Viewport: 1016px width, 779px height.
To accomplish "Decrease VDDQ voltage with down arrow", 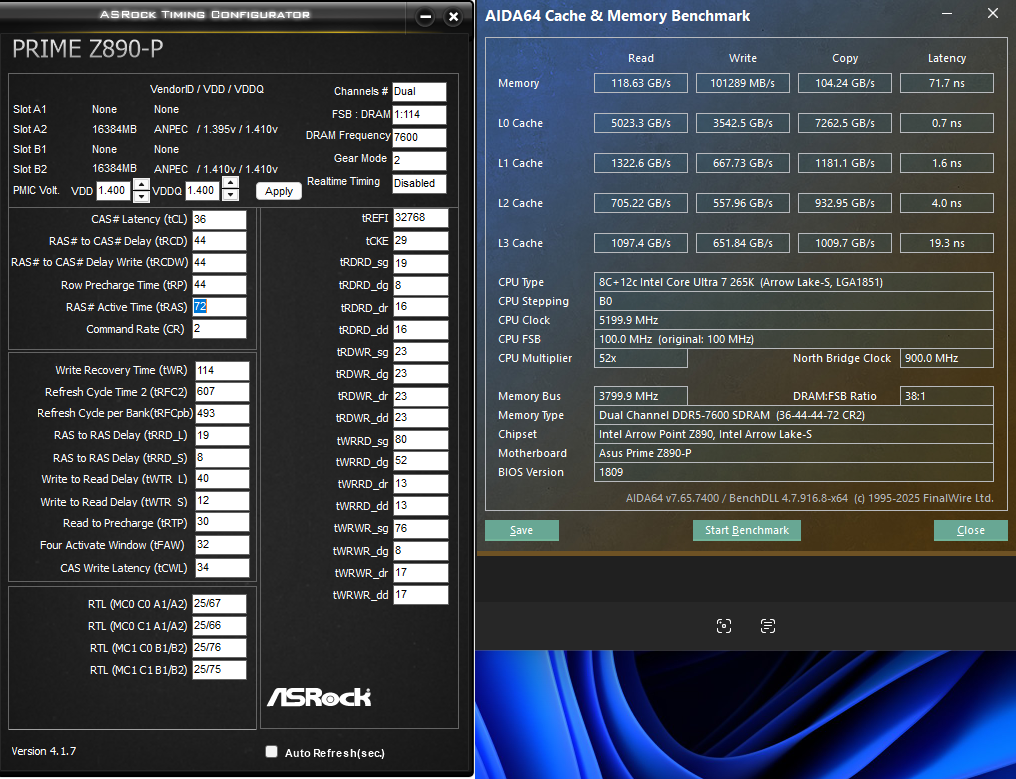I will (230, 195).
